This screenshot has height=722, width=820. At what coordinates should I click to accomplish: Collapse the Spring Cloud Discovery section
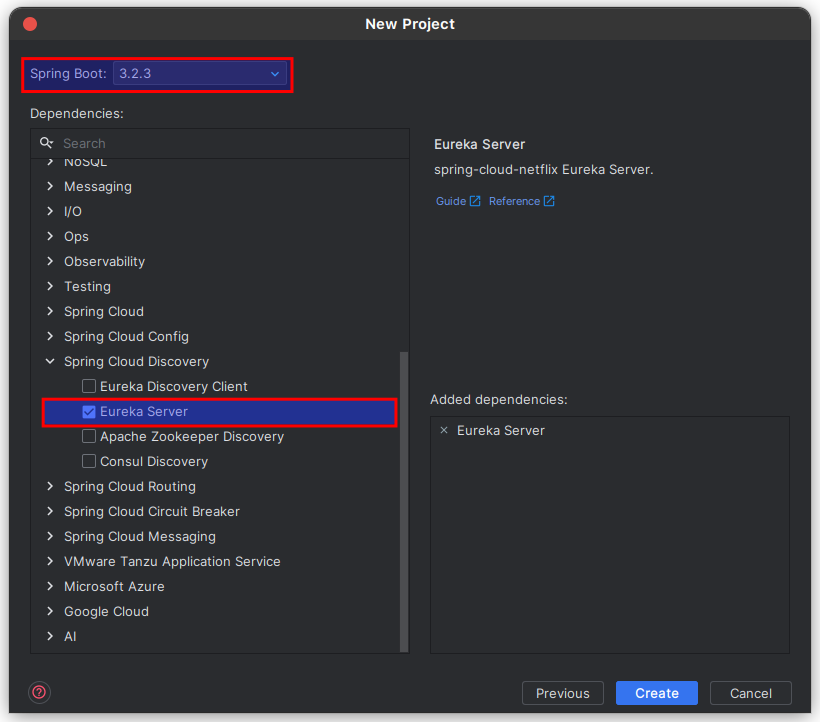coord(49,361)
